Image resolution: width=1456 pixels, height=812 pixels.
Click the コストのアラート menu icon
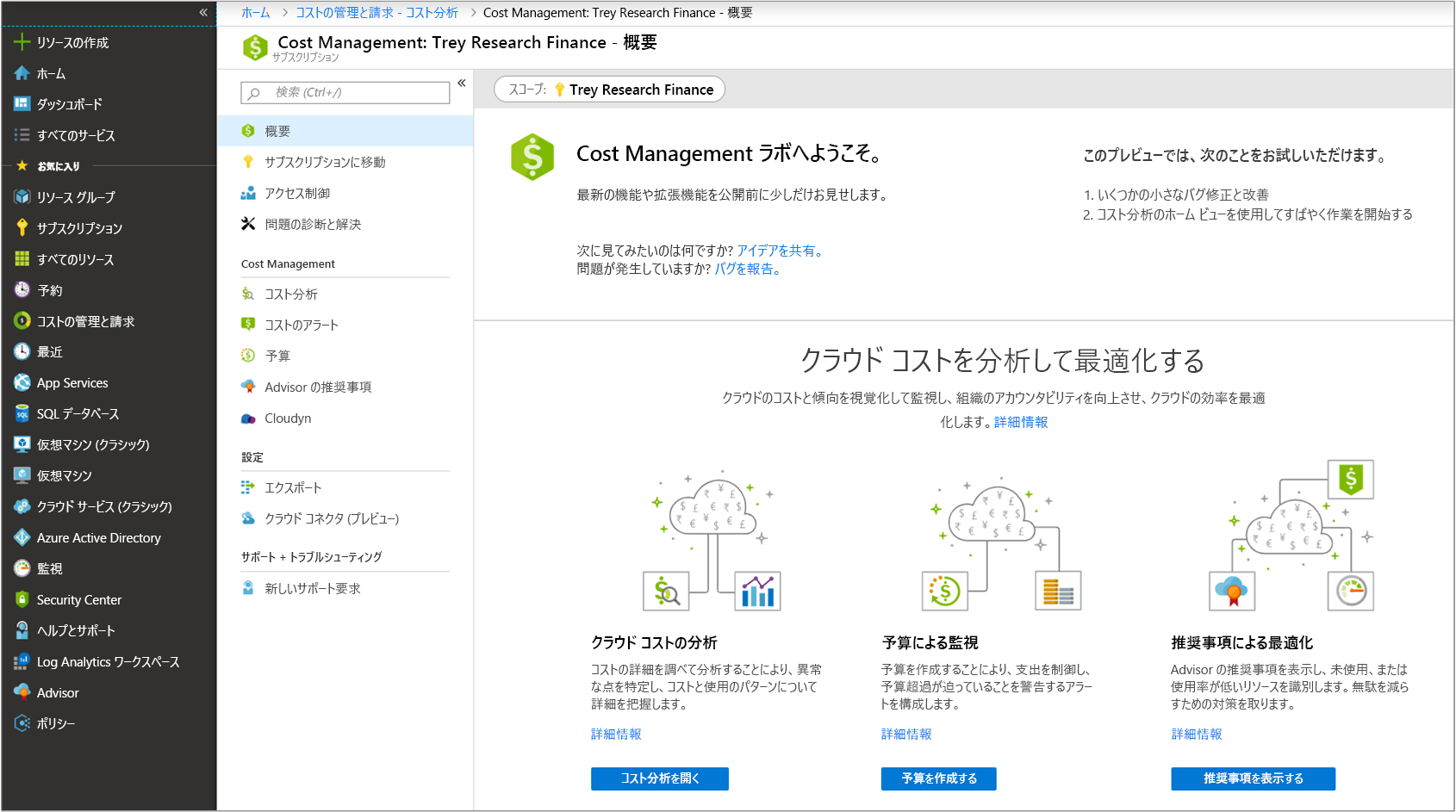[248, 325]
